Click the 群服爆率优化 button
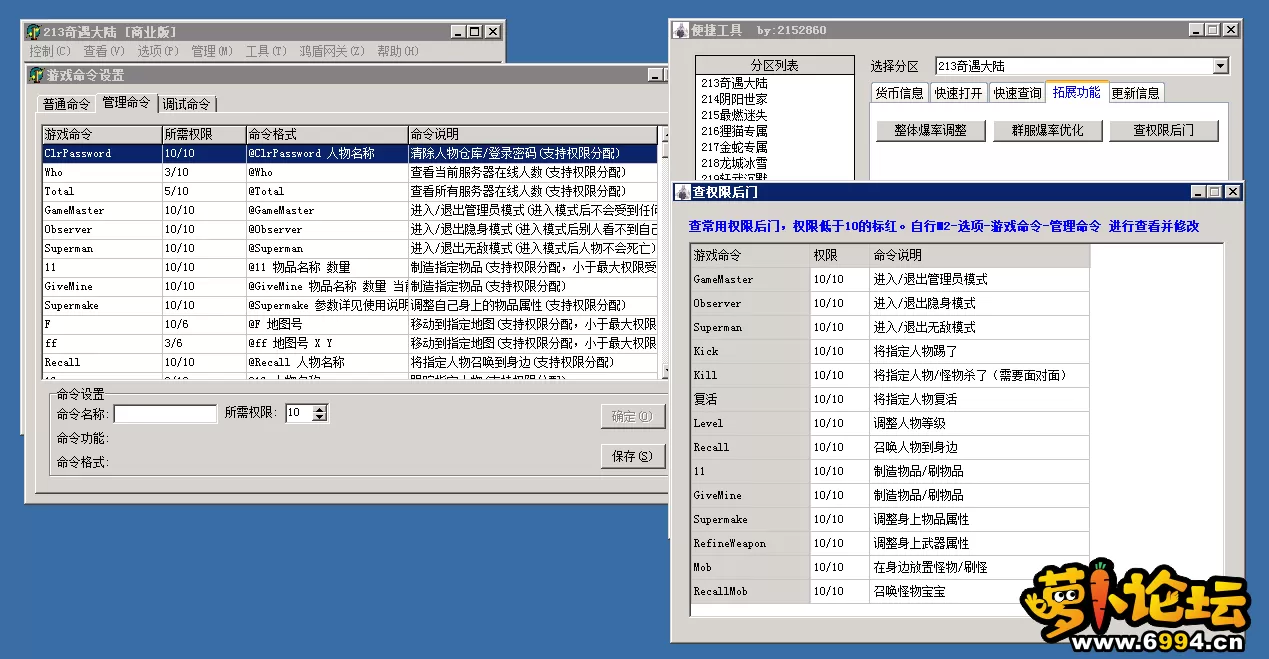Screen dimensions: 1269x659 coord(1047,130)
